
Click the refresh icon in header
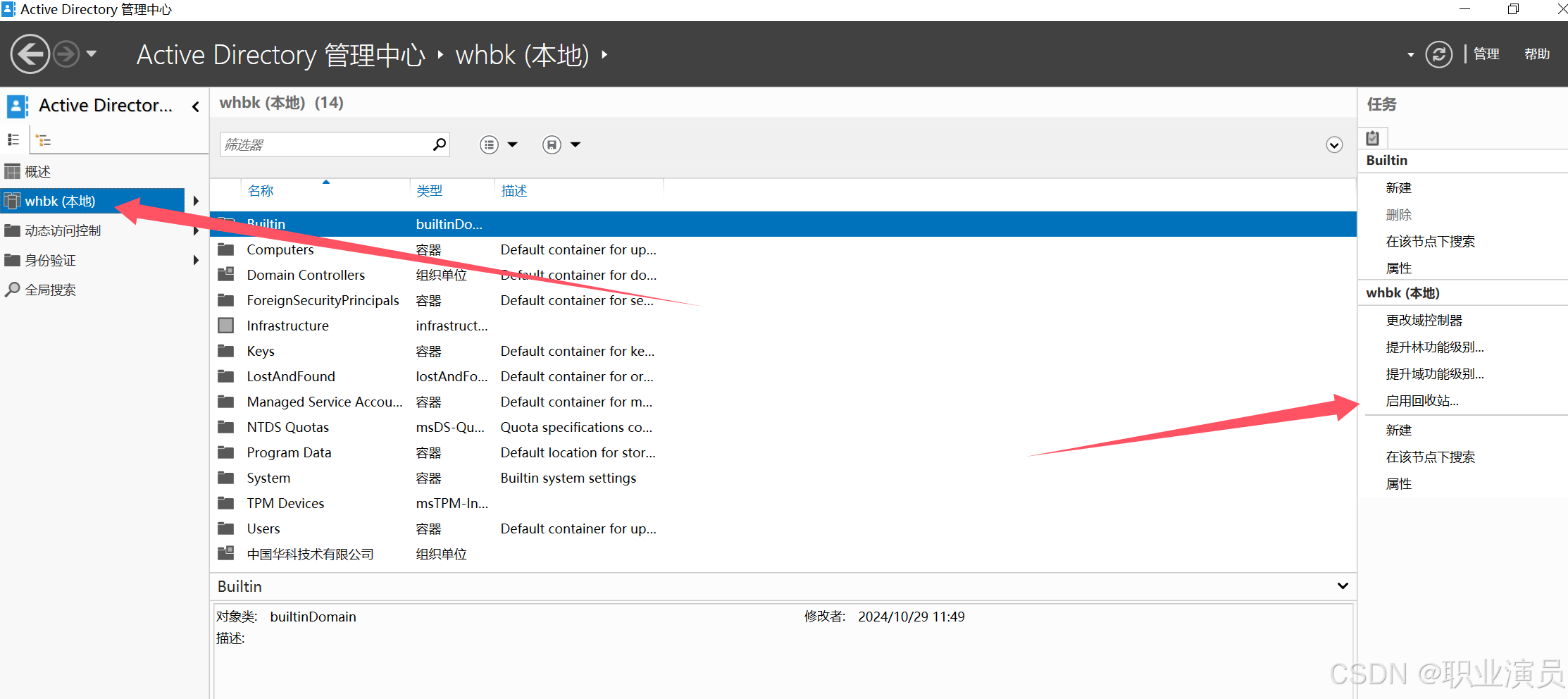click(1438, 54)
